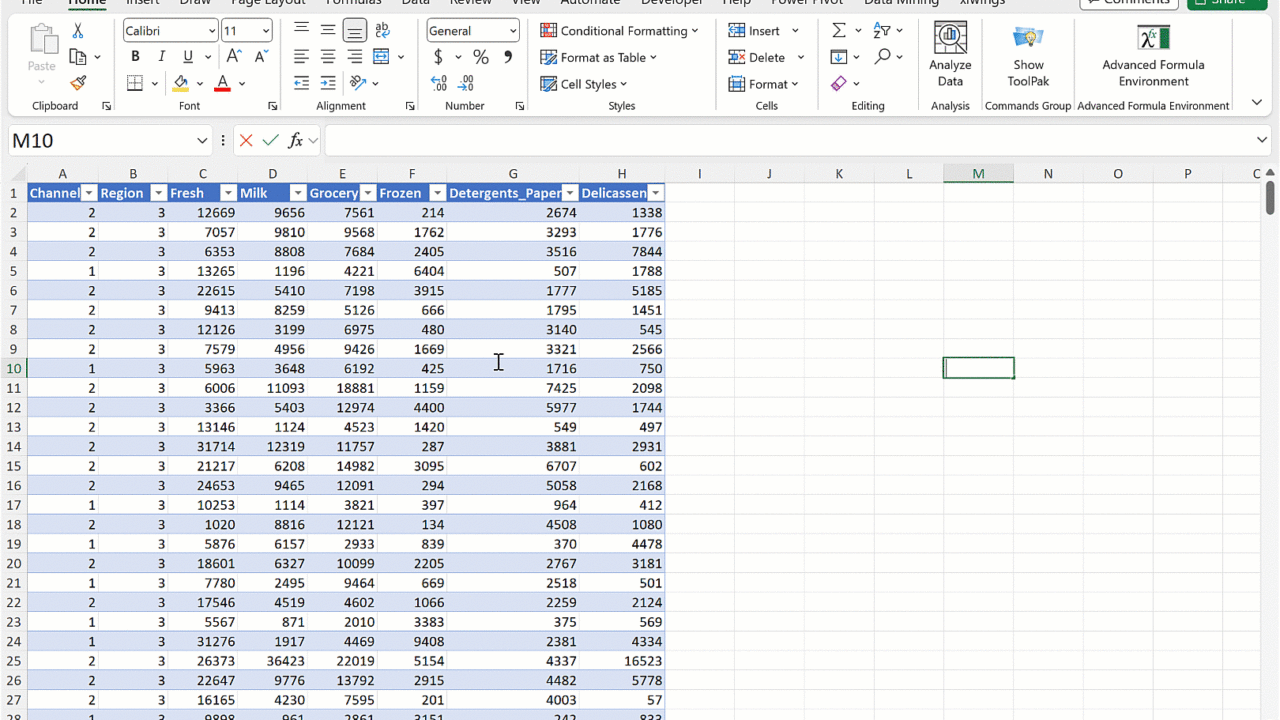Click the Format Painter brush icon
The width and height of the screenshot is (1280, 720).
(78, 83)
